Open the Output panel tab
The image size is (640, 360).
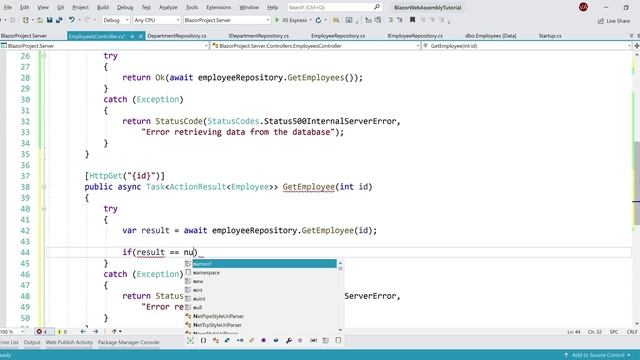pos(32,342)
